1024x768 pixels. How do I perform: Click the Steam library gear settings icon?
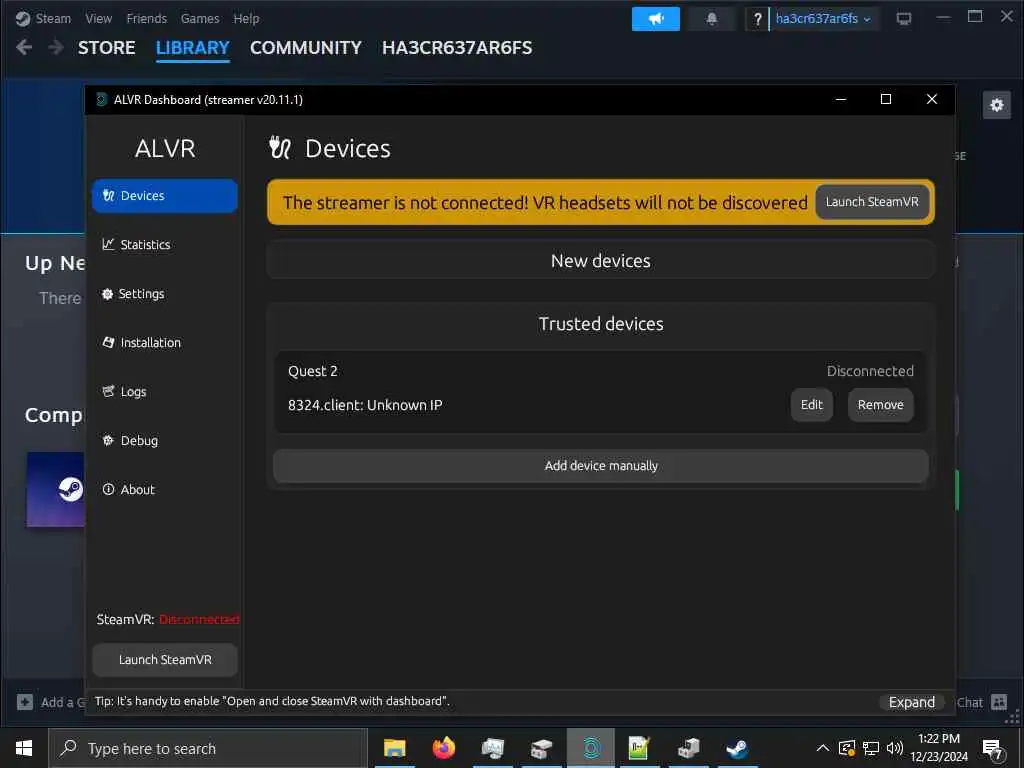997,104
